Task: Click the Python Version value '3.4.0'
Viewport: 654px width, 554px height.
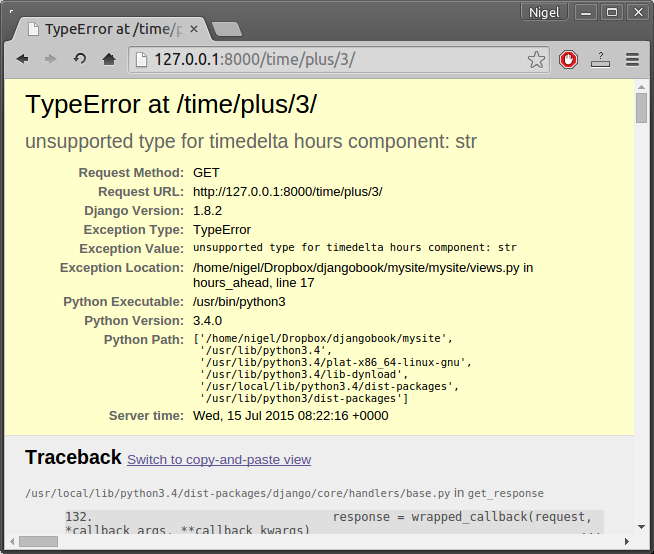Action: click(x=207, y=321)
